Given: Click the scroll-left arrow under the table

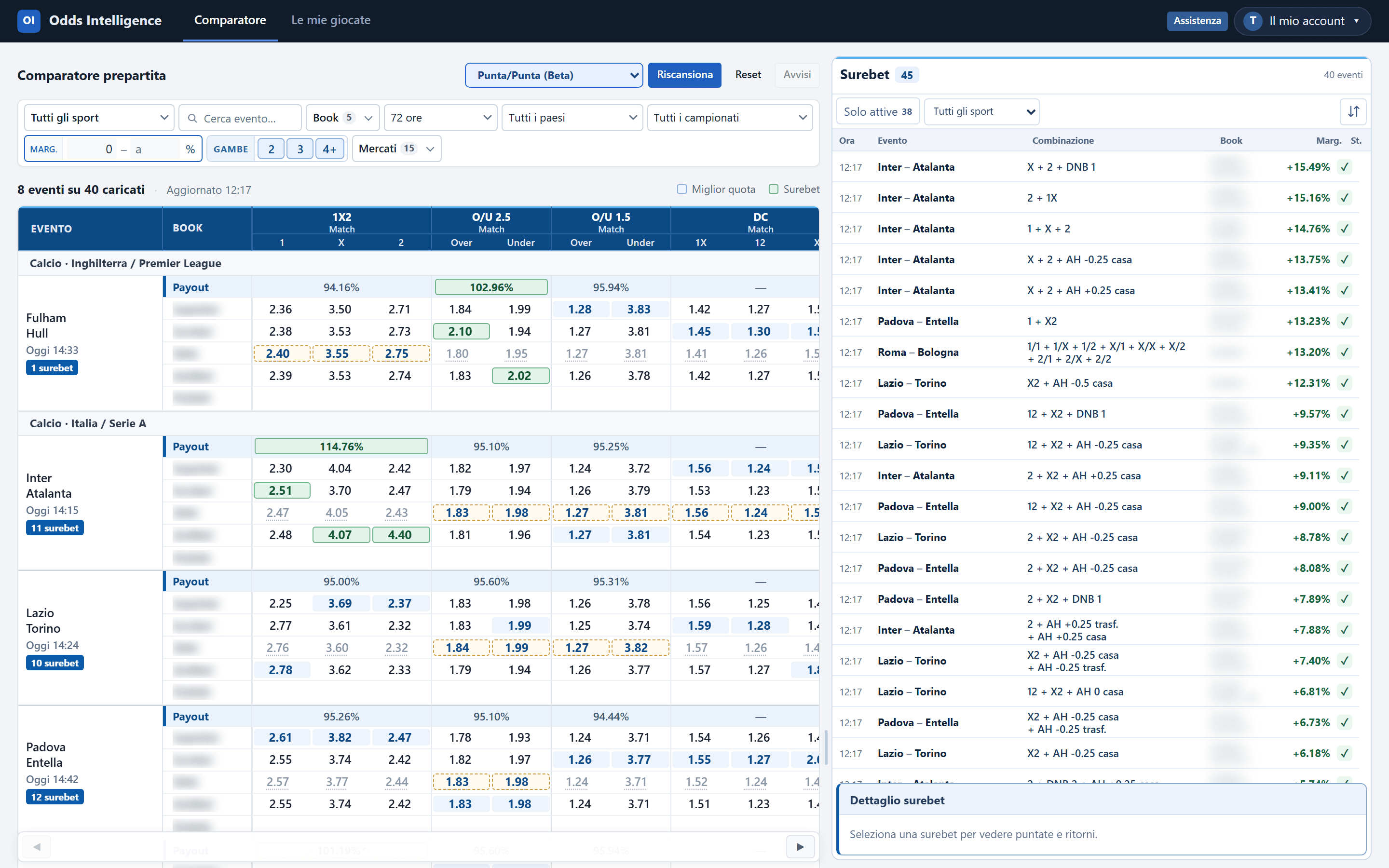Looking at the screenshot, I should click(x=37, y=847).
